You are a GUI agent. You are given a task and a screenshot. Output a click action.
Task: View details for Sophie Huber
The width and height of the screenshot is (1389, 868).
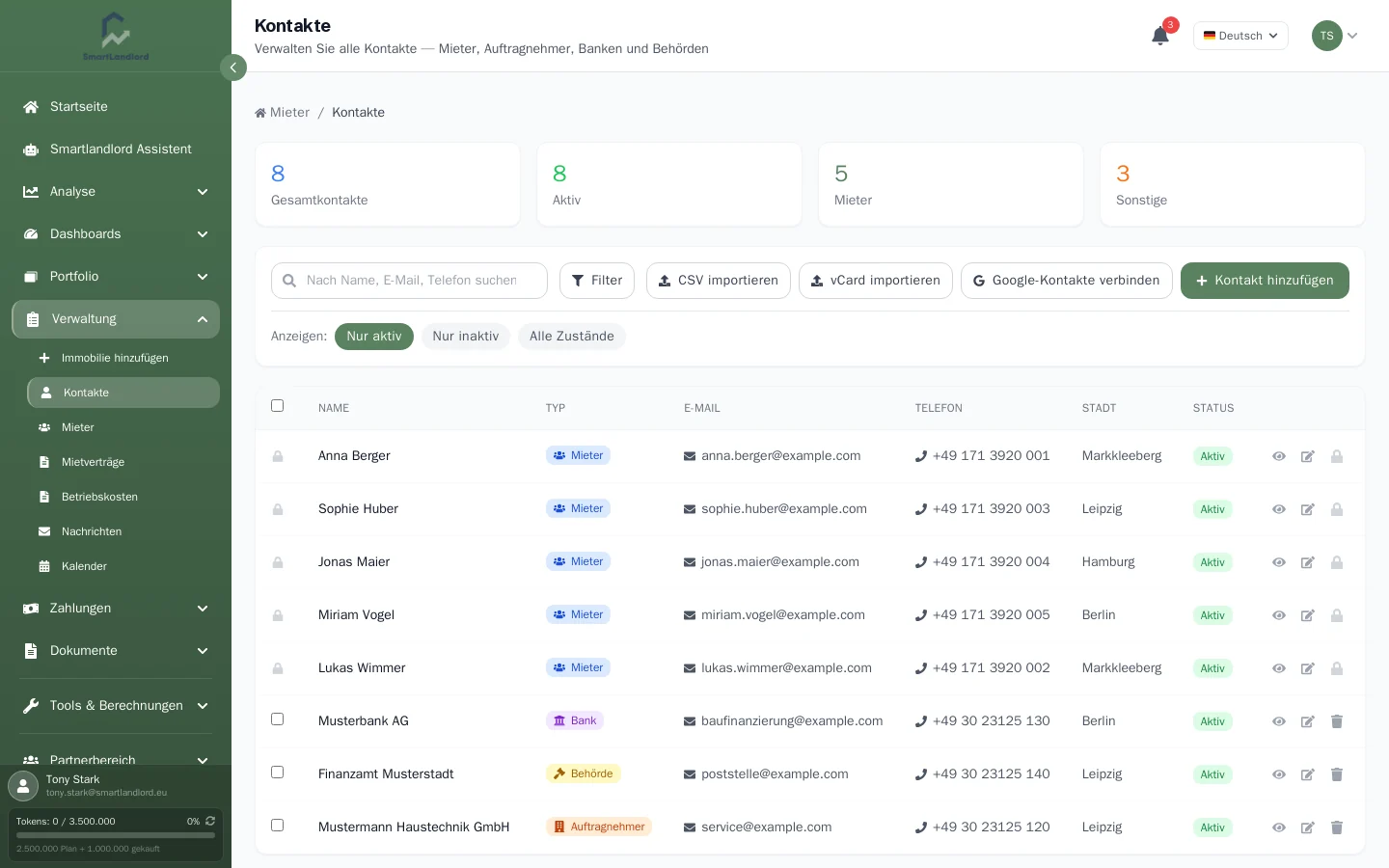tap(1279, 509)
